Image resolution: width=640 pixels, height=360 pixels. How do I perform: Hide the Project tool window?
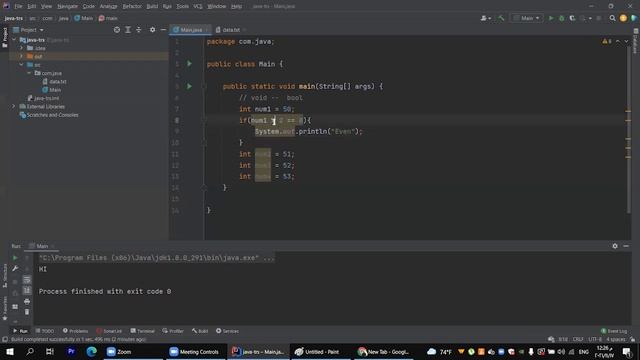click(163, 30)
